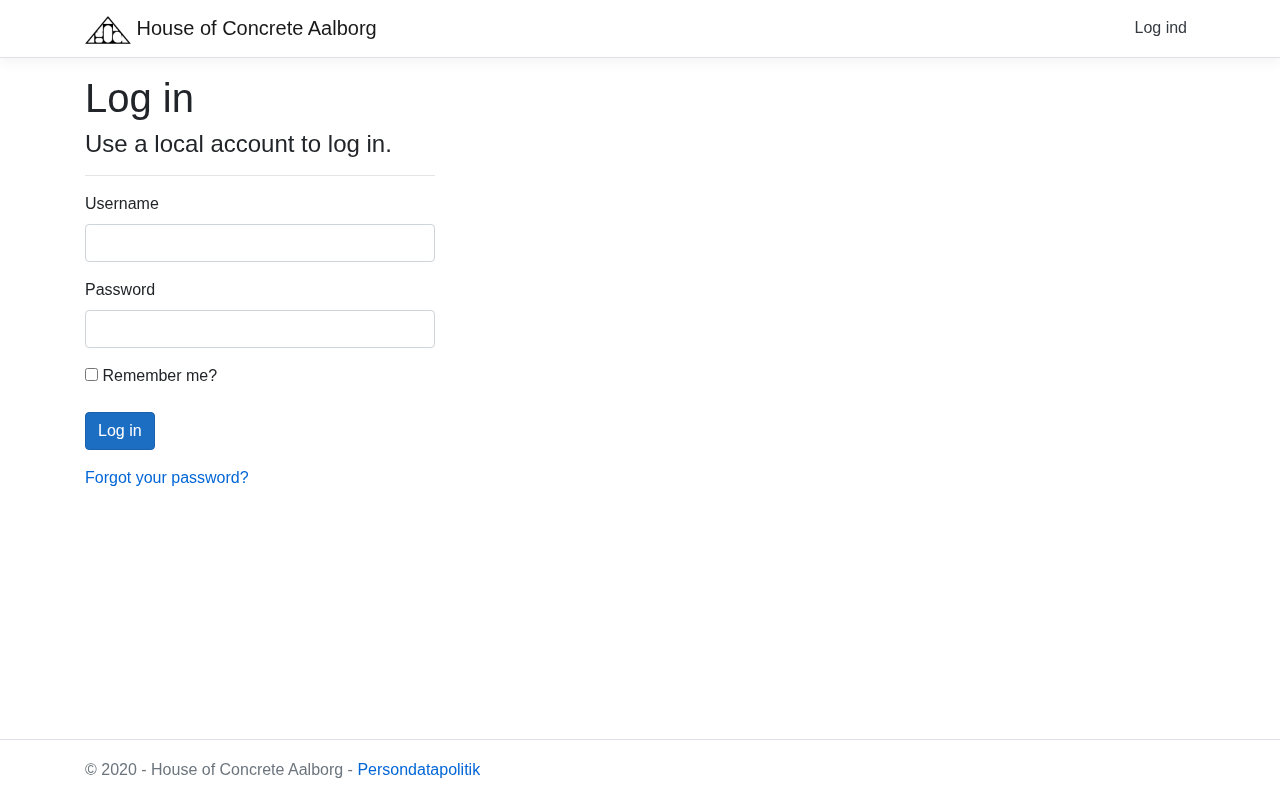This screenshot has height=800, width=1280.
Task: Click the '© 2020' footer copyright text
Action: click(110, 770)
